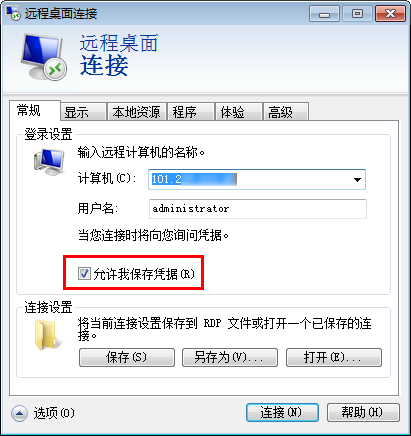Click the folder icon in connection settings
The image size is (411, 436).
coord(48,335)
